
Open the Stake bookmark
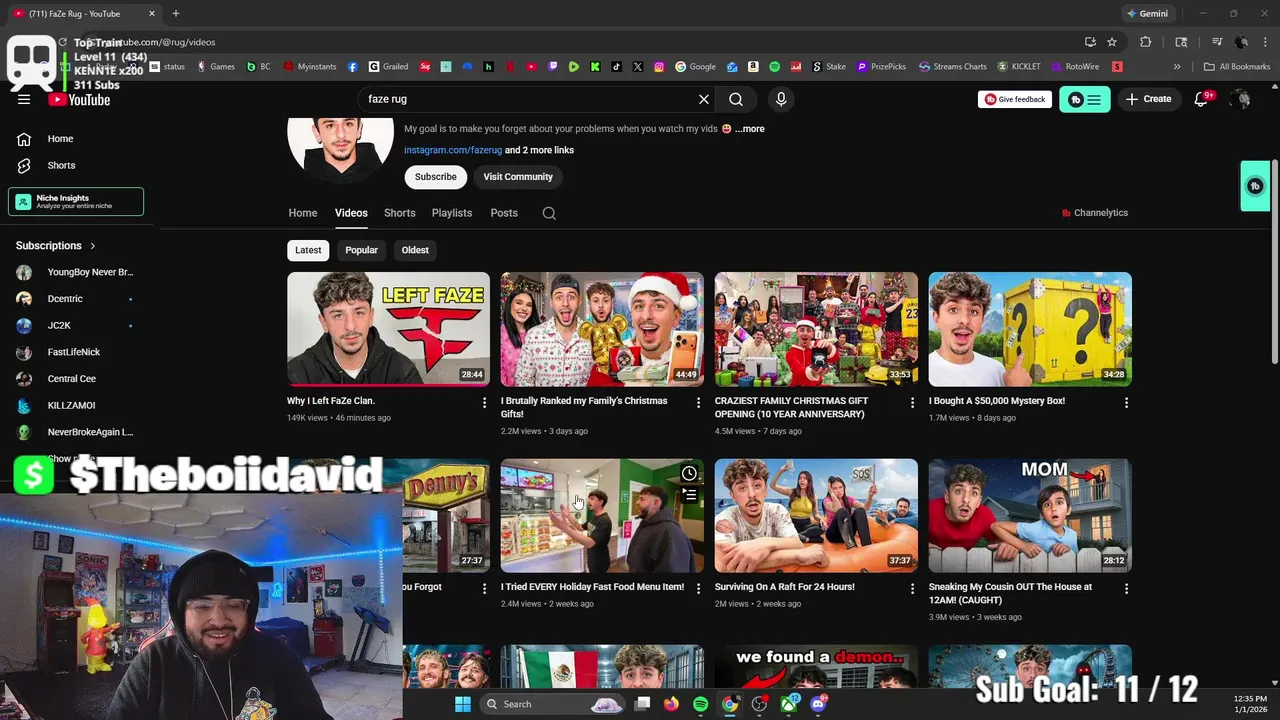tap(828, 67)
